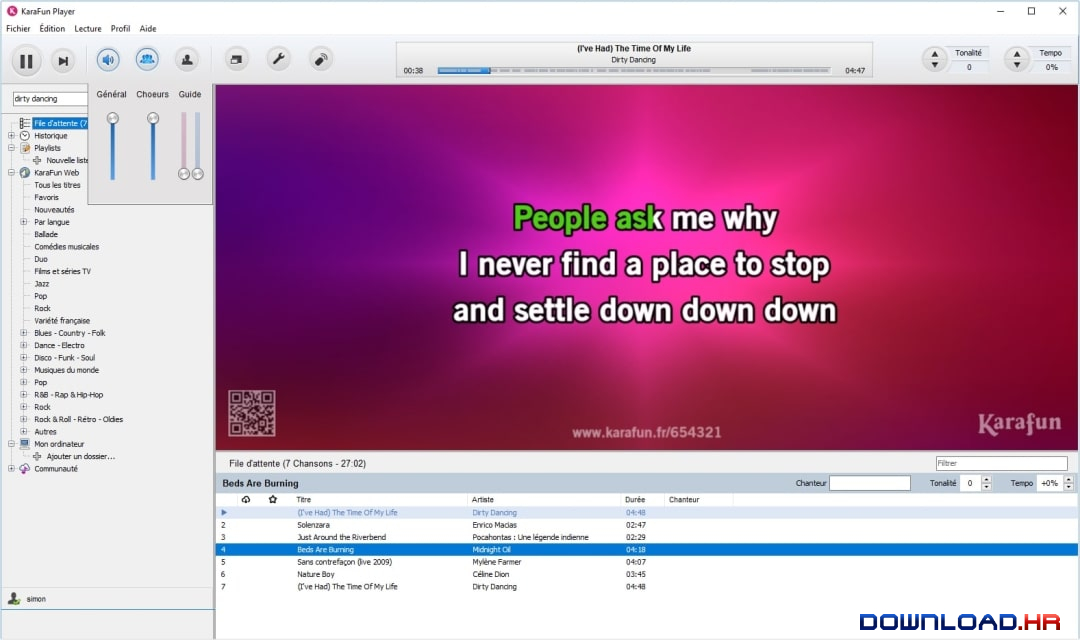Increase tempo with the top-bar up arrow
The image size is (1080, 640).
point(1017,54)
